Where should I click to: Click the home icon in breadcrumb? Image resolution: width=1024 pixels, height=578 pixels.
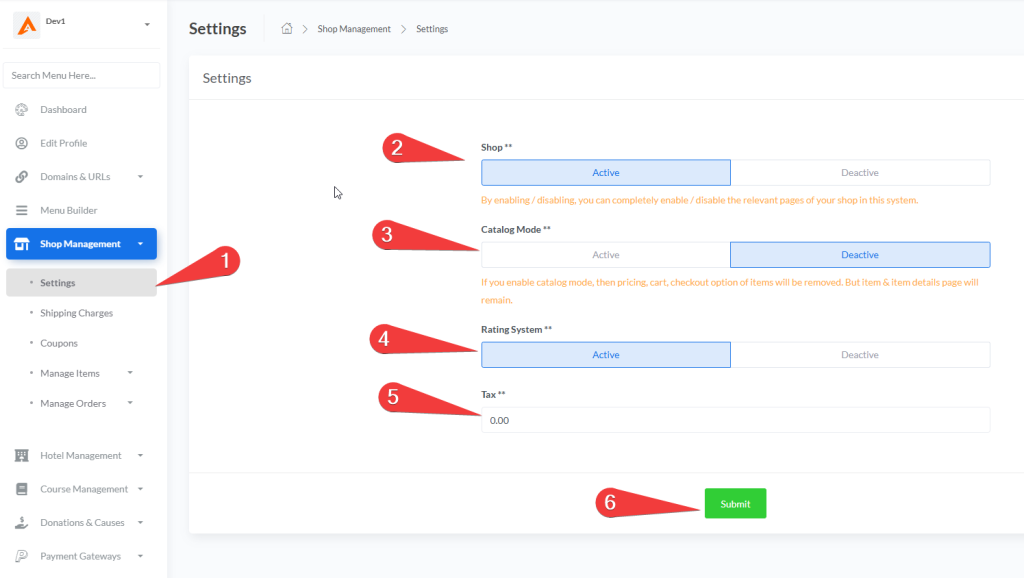click(287, 29)
